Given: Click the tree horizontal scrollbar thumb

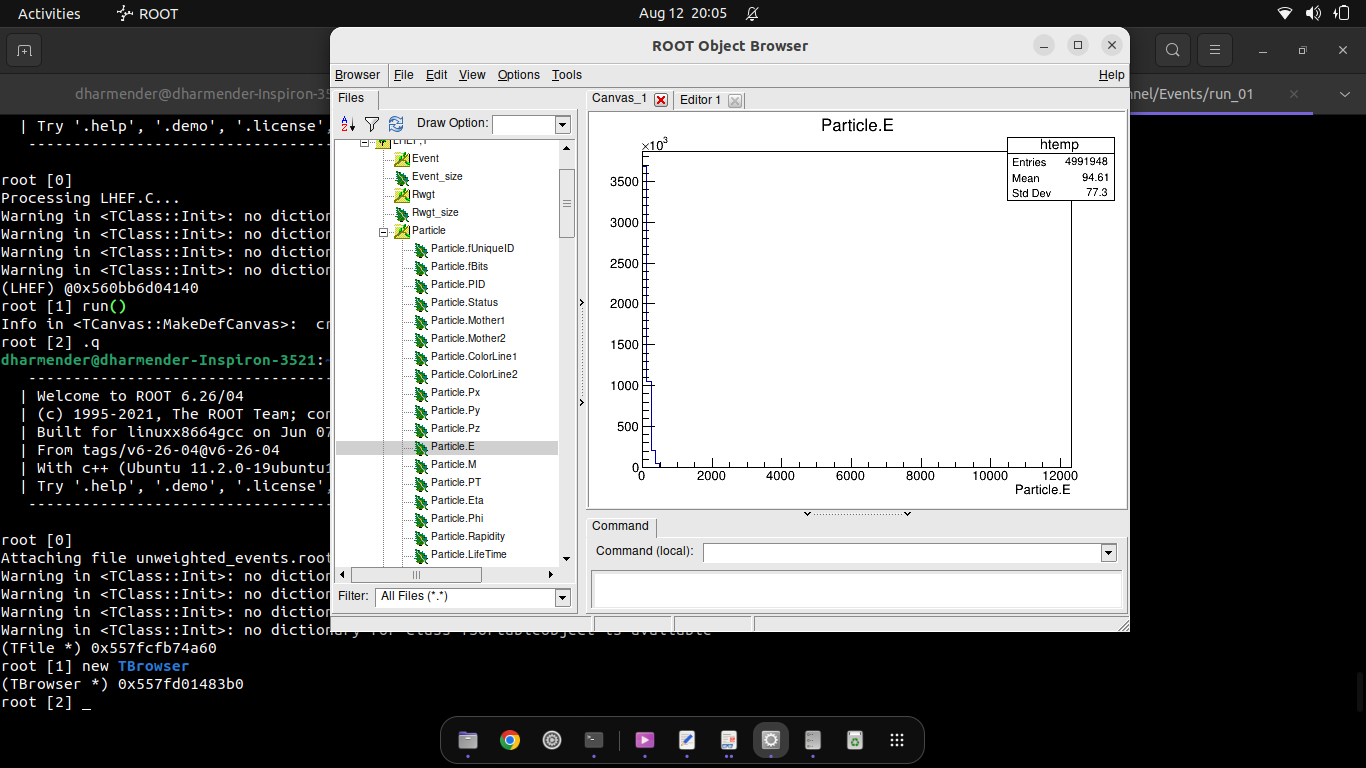Looking at the screenshot, I should pos(416,575).
